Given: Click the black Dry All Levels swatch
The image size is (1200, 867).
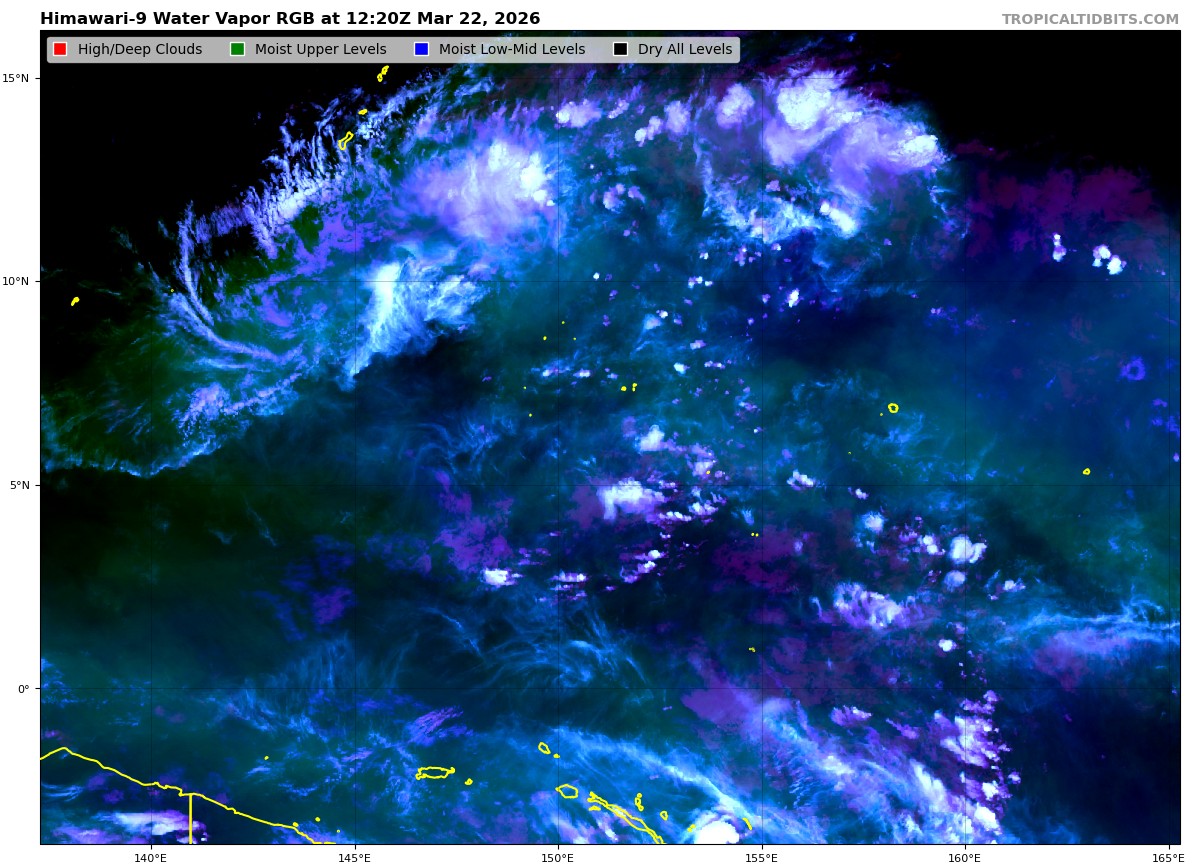Looking at the screenshot, I should pos(620,50).
